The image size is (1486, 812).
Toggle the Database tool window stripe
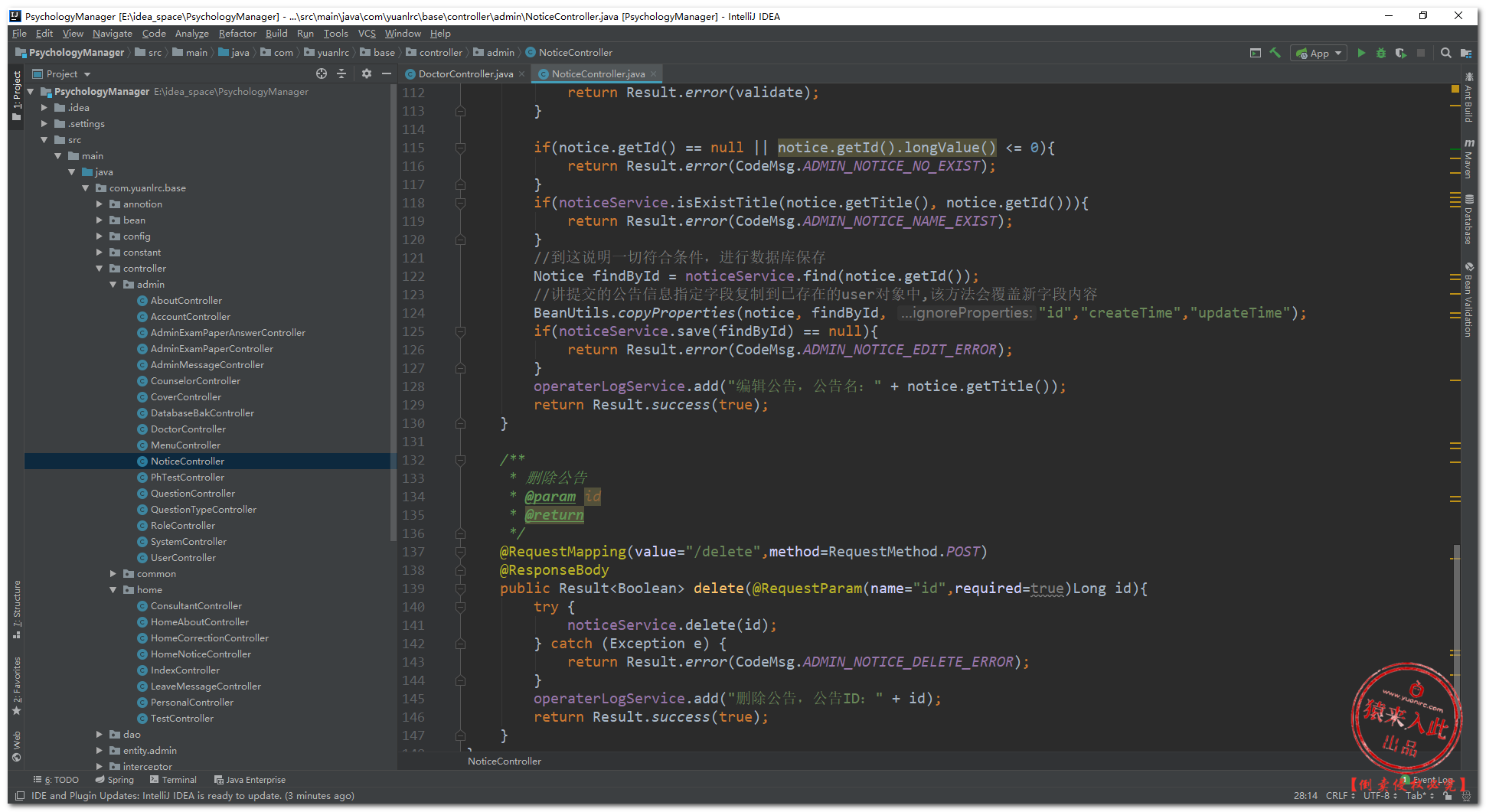coord(1468,220)
